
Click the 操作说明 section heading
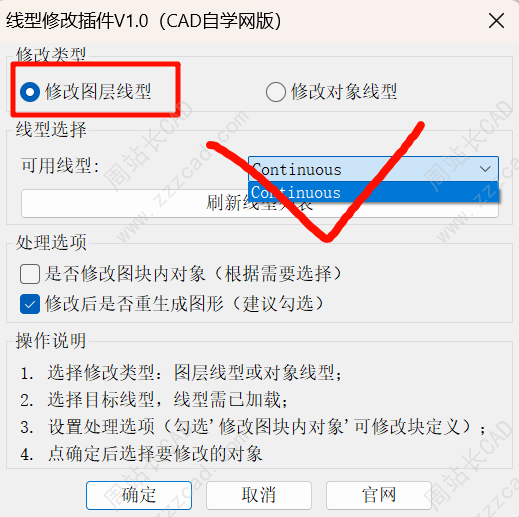point(51,341)
